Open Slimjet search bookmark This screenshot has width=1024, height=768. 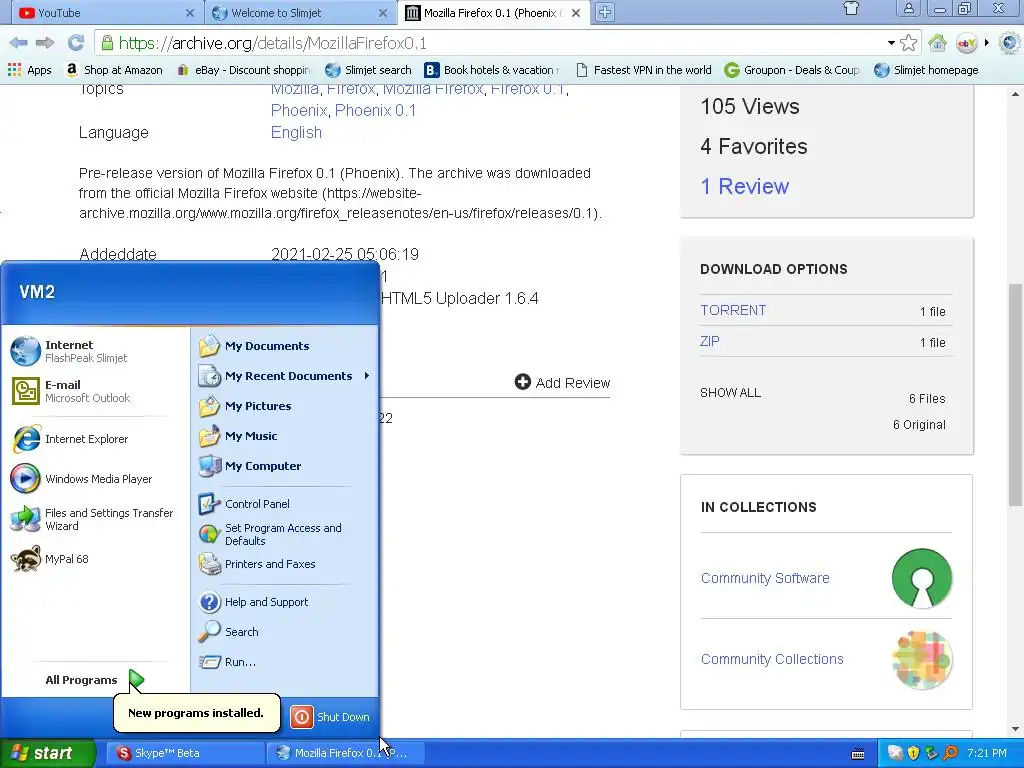[x=368, y=70]
